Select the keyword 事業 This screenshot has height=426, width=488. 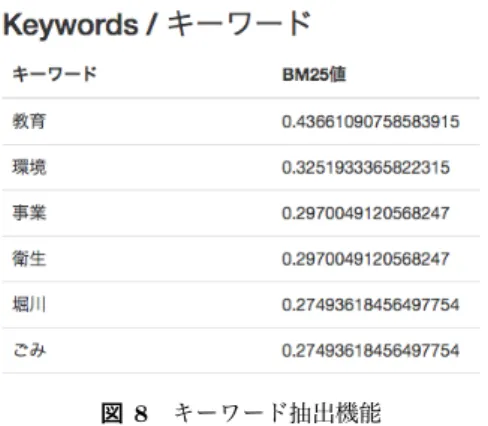29,213
